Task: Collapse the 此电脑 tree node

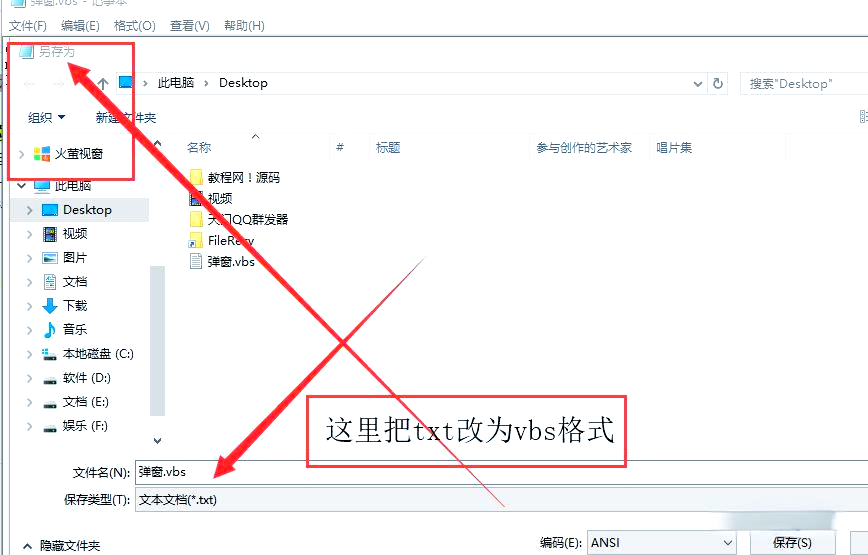Action: pos(22,185)
